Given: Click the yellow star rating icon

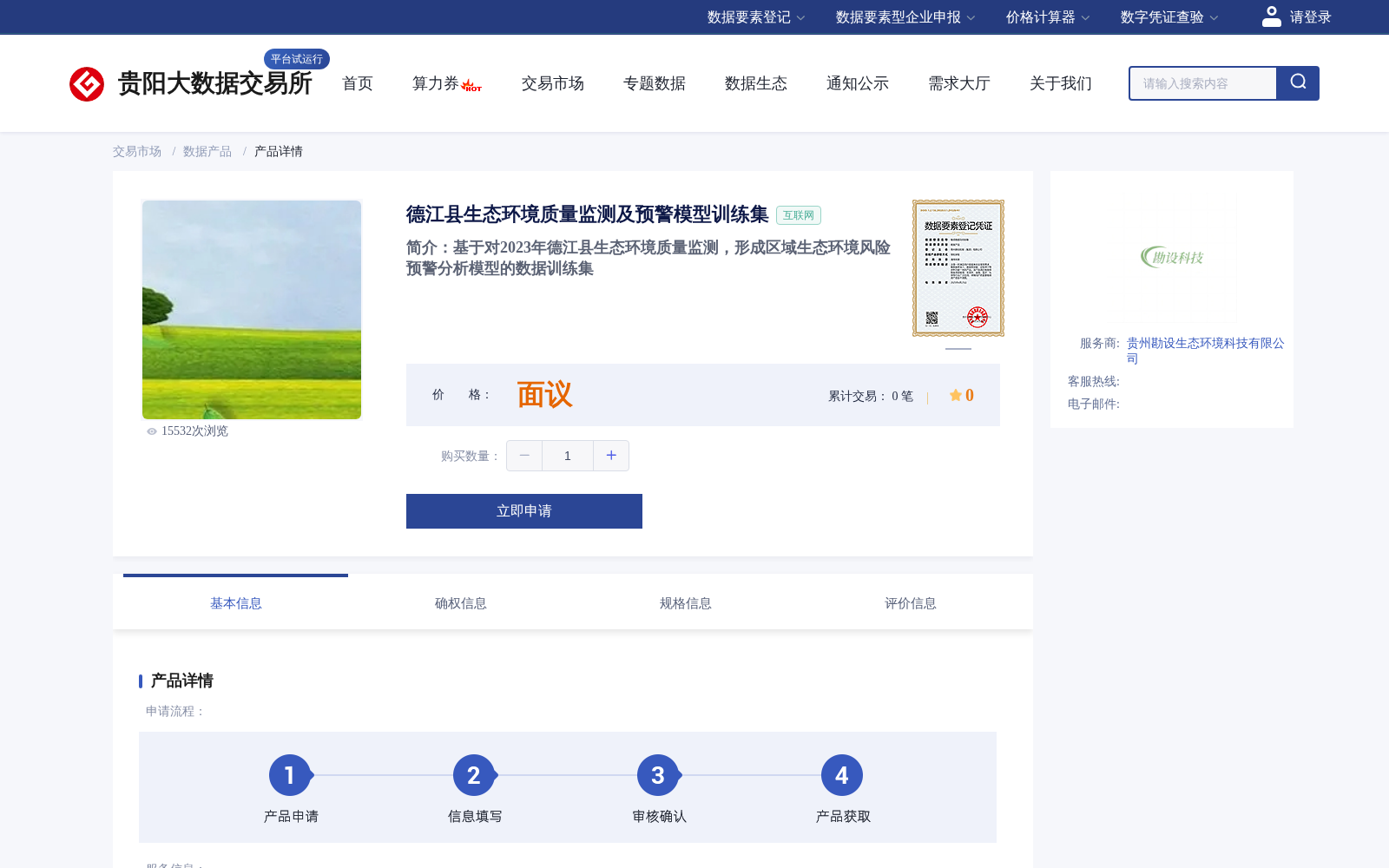Looking at the screenshot, I should click(x=956, y=395).
